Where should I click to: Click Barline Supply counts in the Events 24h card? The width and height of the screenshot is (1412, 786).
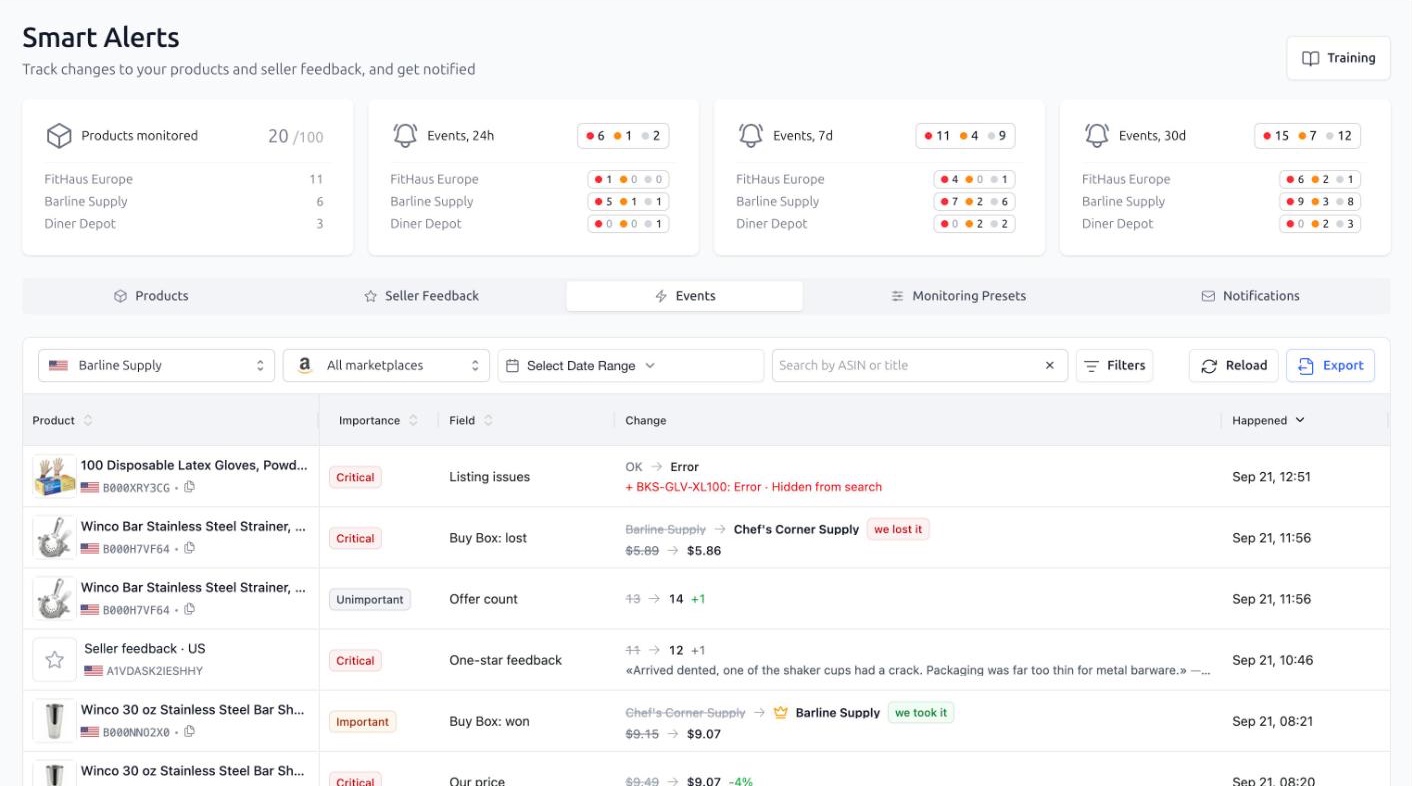tap(629, 201)
